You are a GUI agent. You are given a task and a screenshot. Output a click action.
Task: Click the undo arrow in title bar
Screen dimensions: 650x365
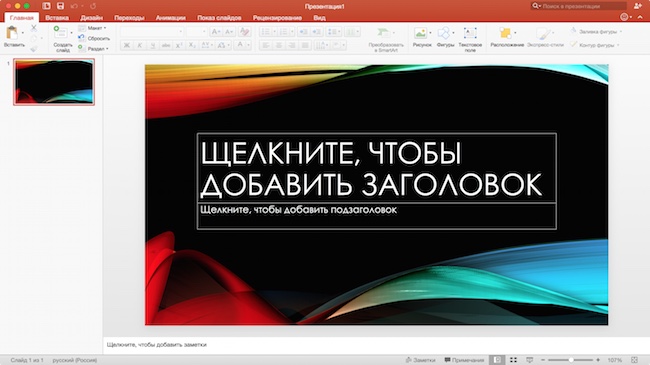(74, 6)
